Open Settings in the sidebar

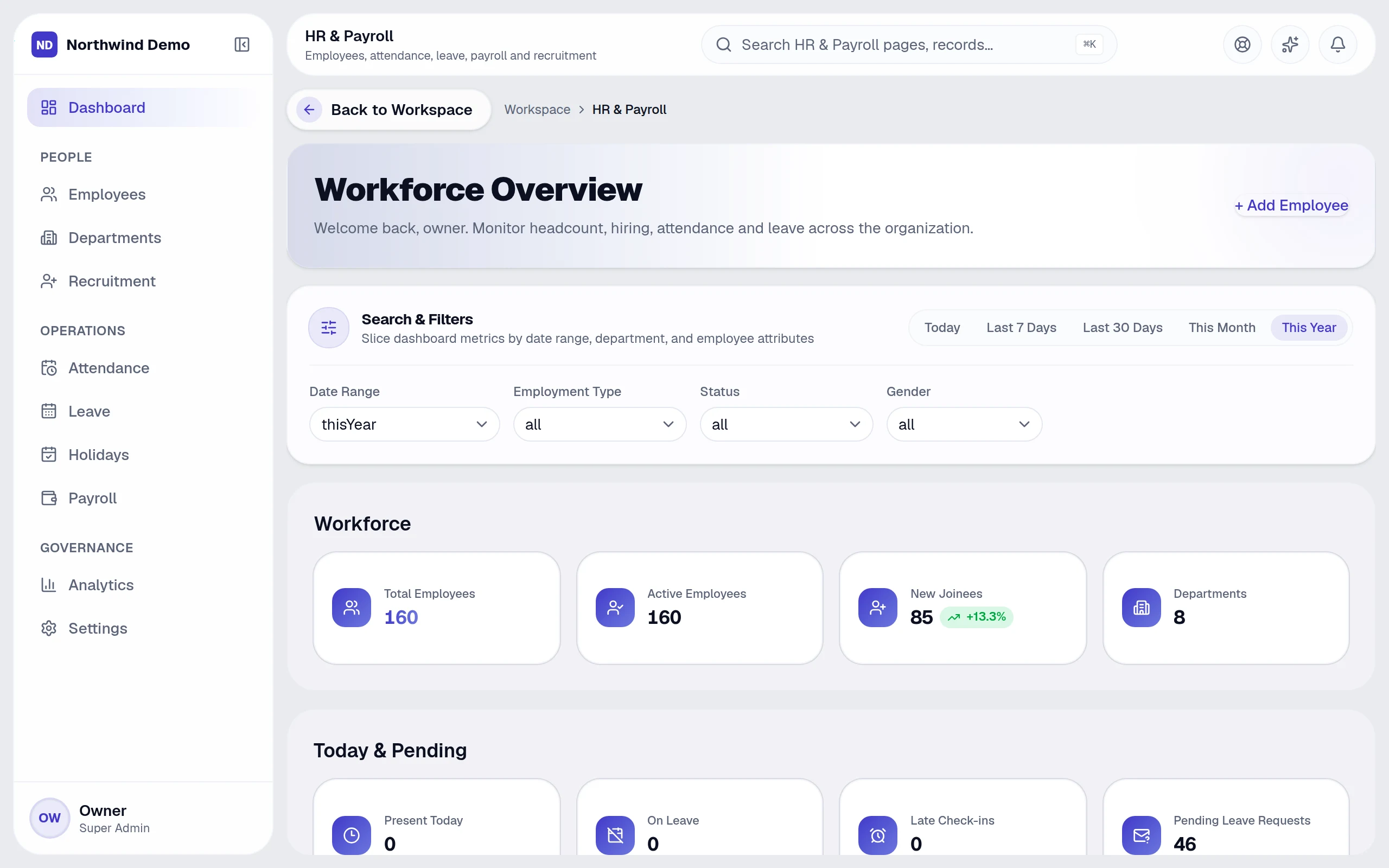click(143, 628)
